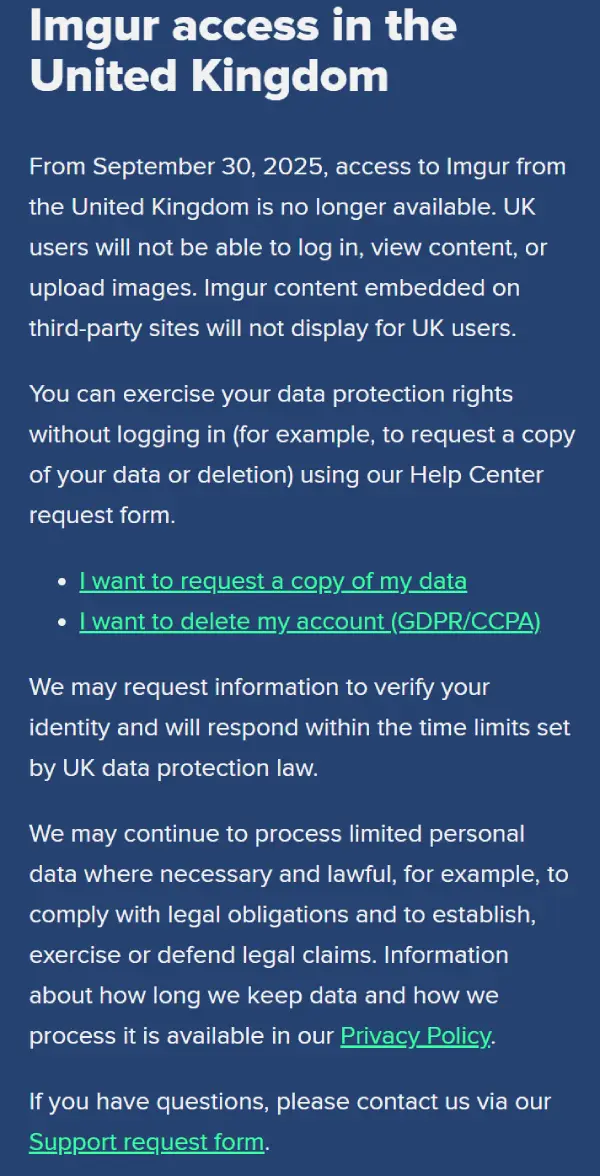Go to the Support request form link

[146, 1141]
